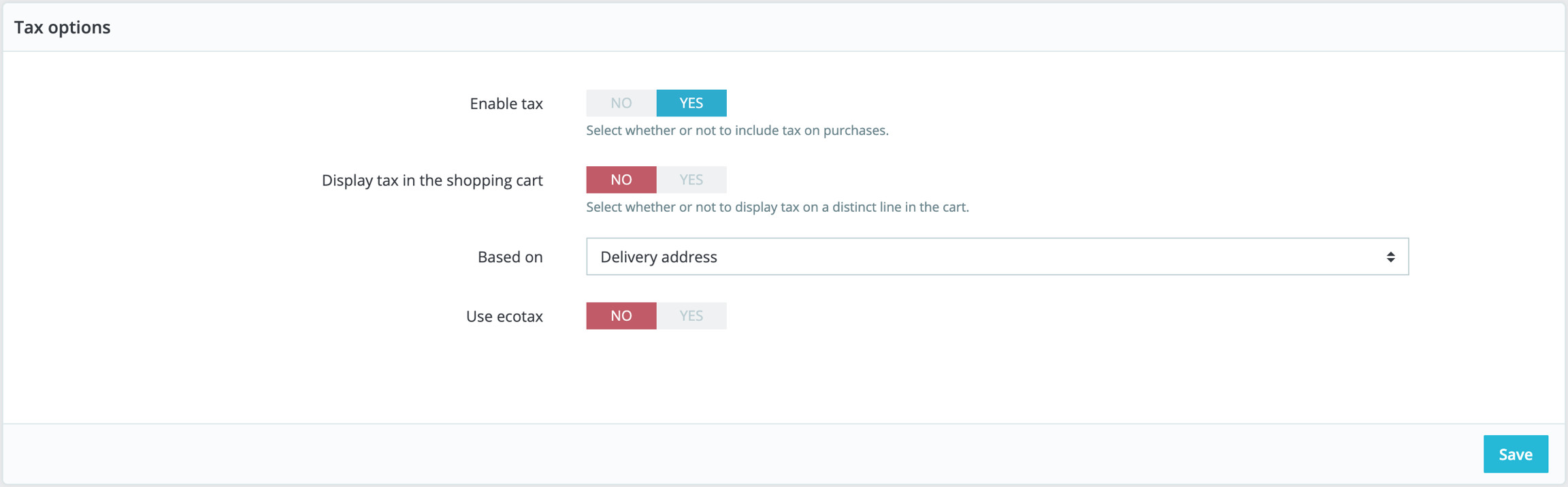Set Enable tax to YES
Screen dimensions: 1568x487
(x=691, y=103)
